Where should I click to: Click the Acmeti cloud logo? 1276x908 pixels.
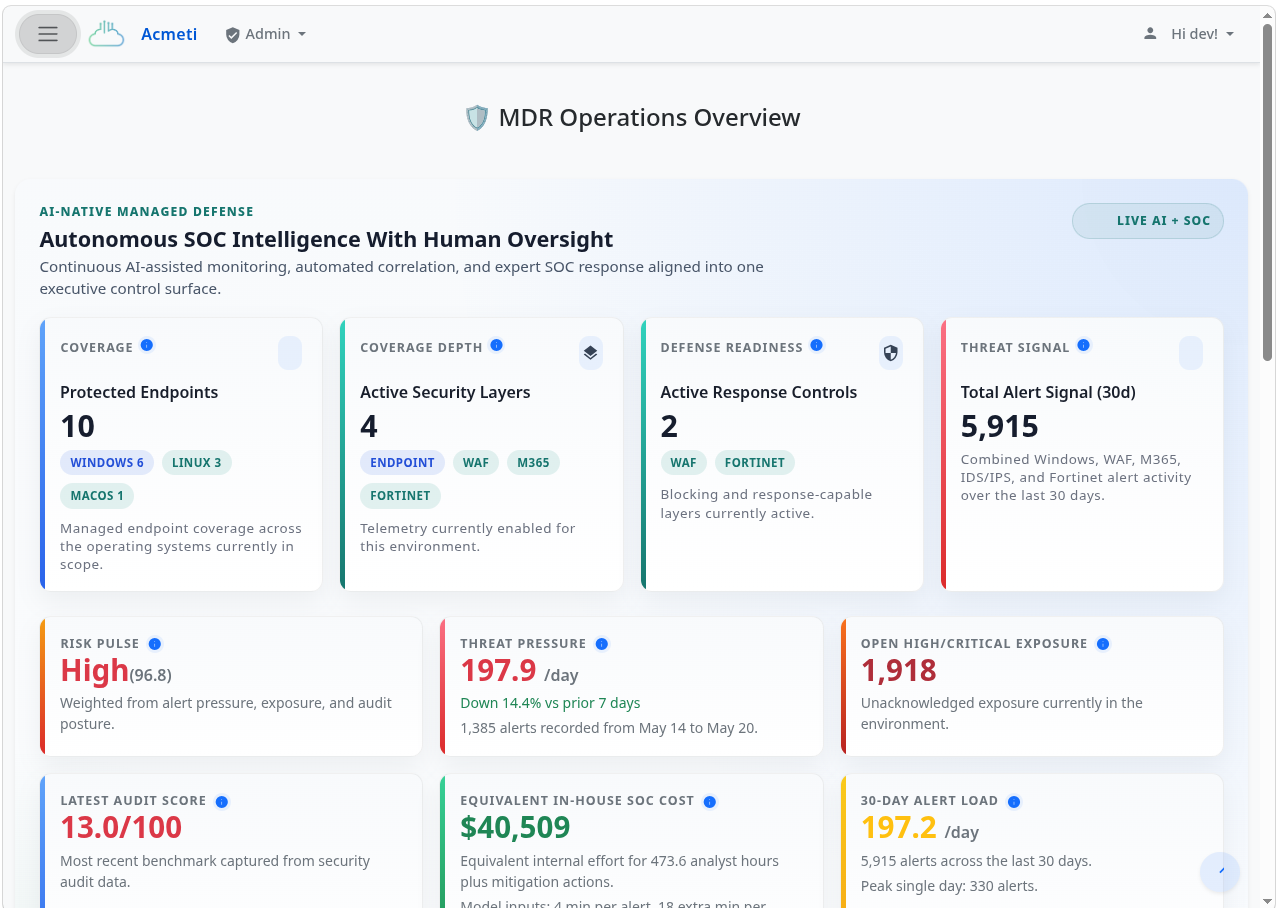coord(107,34)
